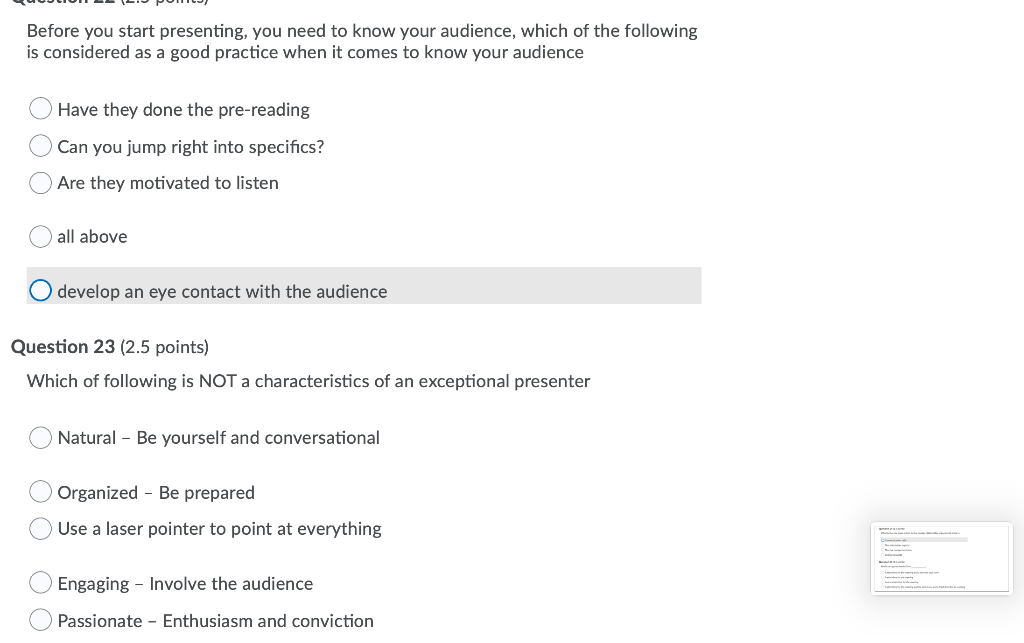Image resolution: width=1024 pixels, height=643 pixels.
Task: Click the pre-reading answer label text
Action: pos(183,110)
